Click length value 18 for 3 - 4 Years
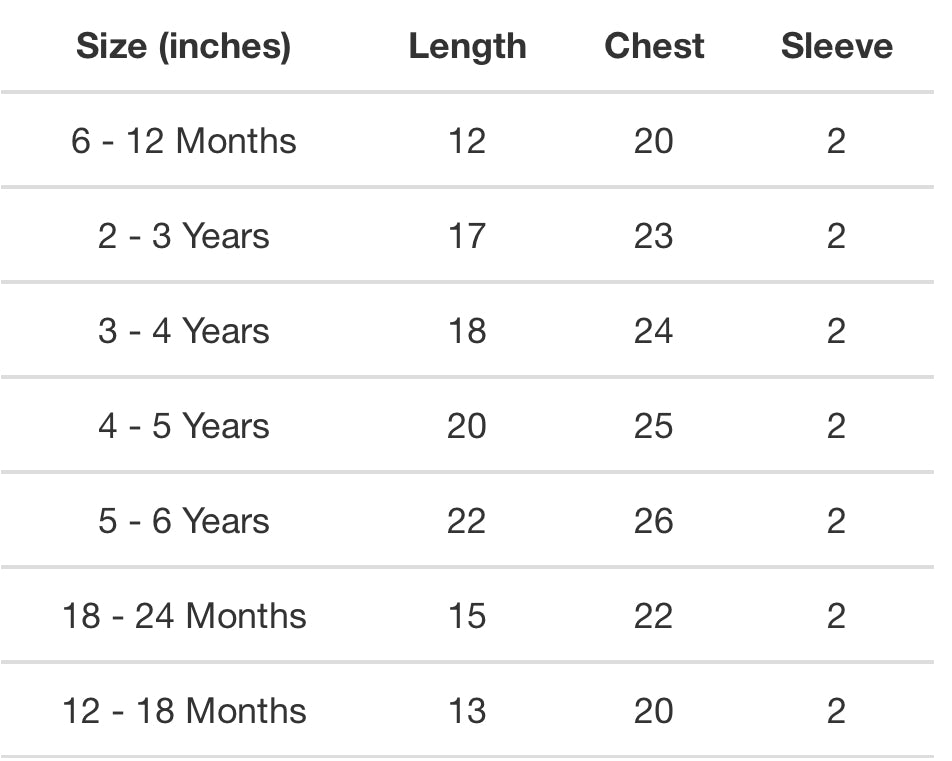Viewport: 952px width, 761px height. pos(467,331)
